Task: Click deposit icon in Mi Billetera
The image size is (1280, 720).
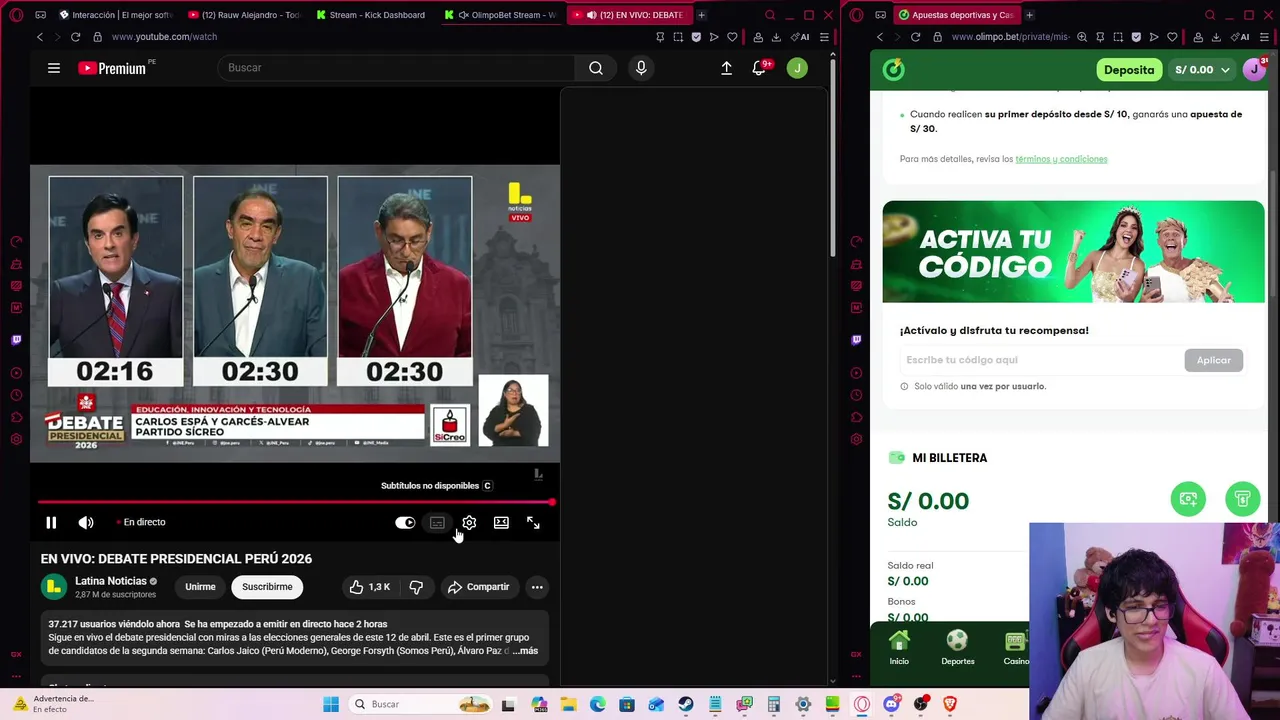Action: tap(1188, 499)
